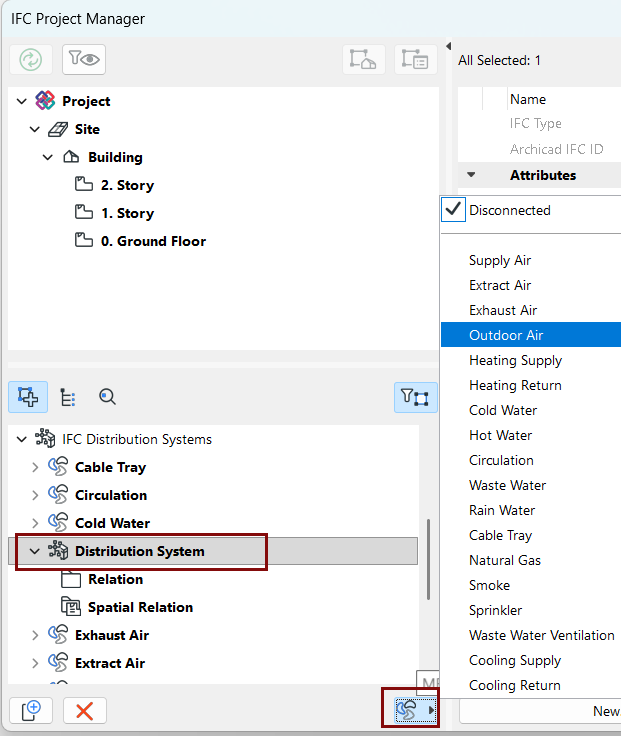The image size is (621, 736).
Task: Click the refresh/update IFC tree icon
Action: pyautogui.click(x=31, y=60)
